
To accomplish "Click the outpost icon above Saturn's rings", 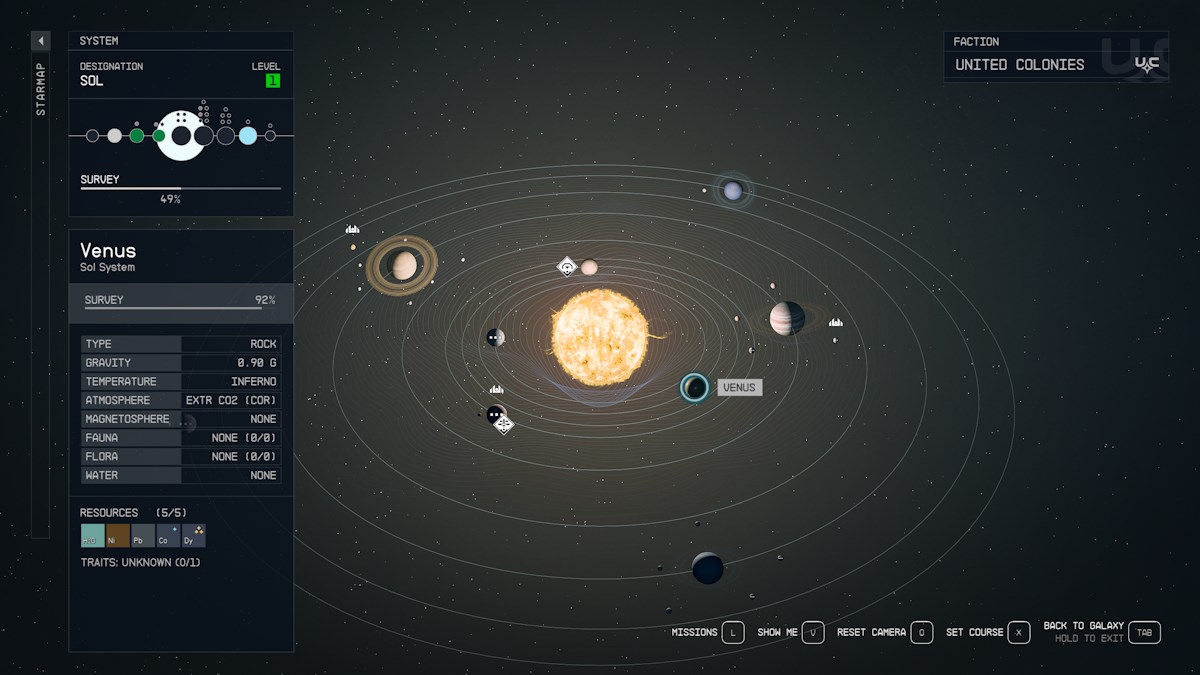I will tap(352, 229).
